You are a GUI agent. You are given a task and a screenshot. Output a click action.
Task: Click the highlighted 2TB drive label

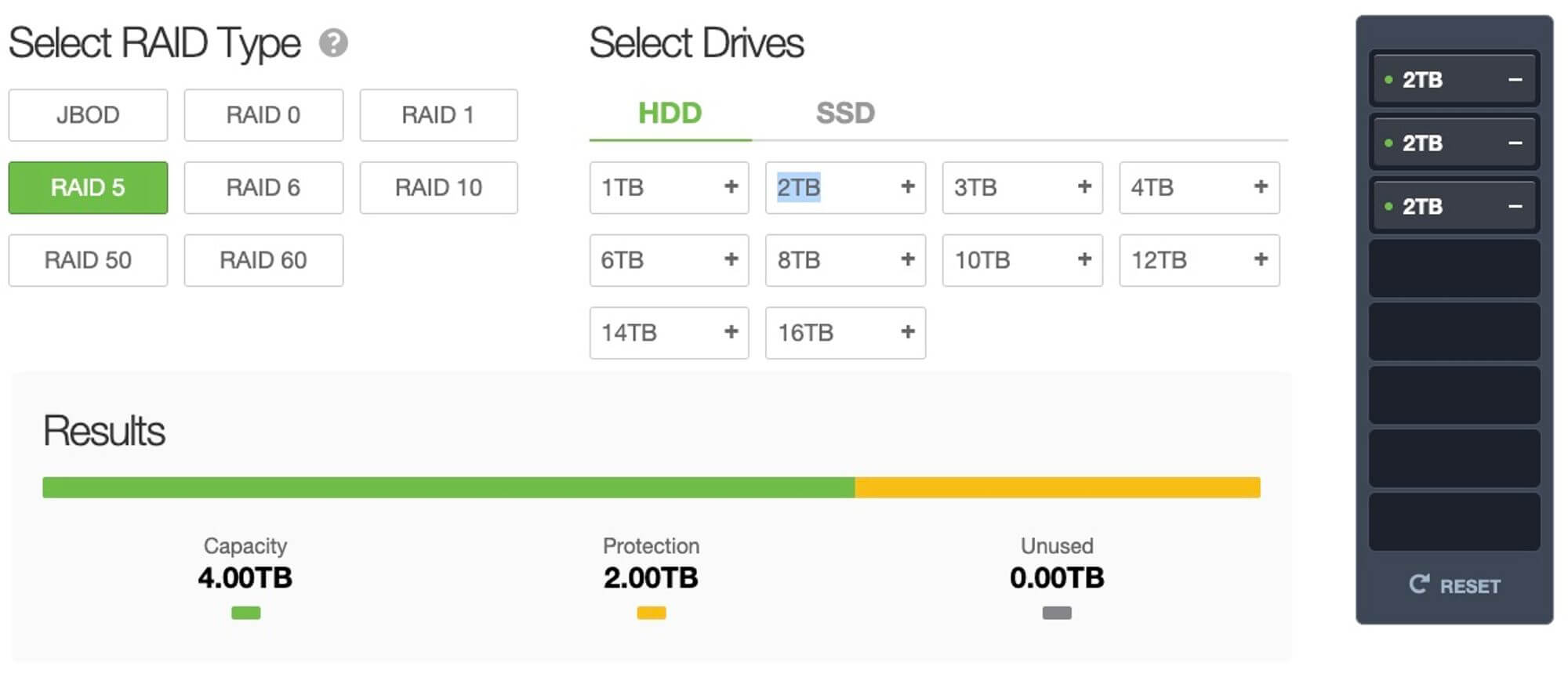(x=798, y=187)
